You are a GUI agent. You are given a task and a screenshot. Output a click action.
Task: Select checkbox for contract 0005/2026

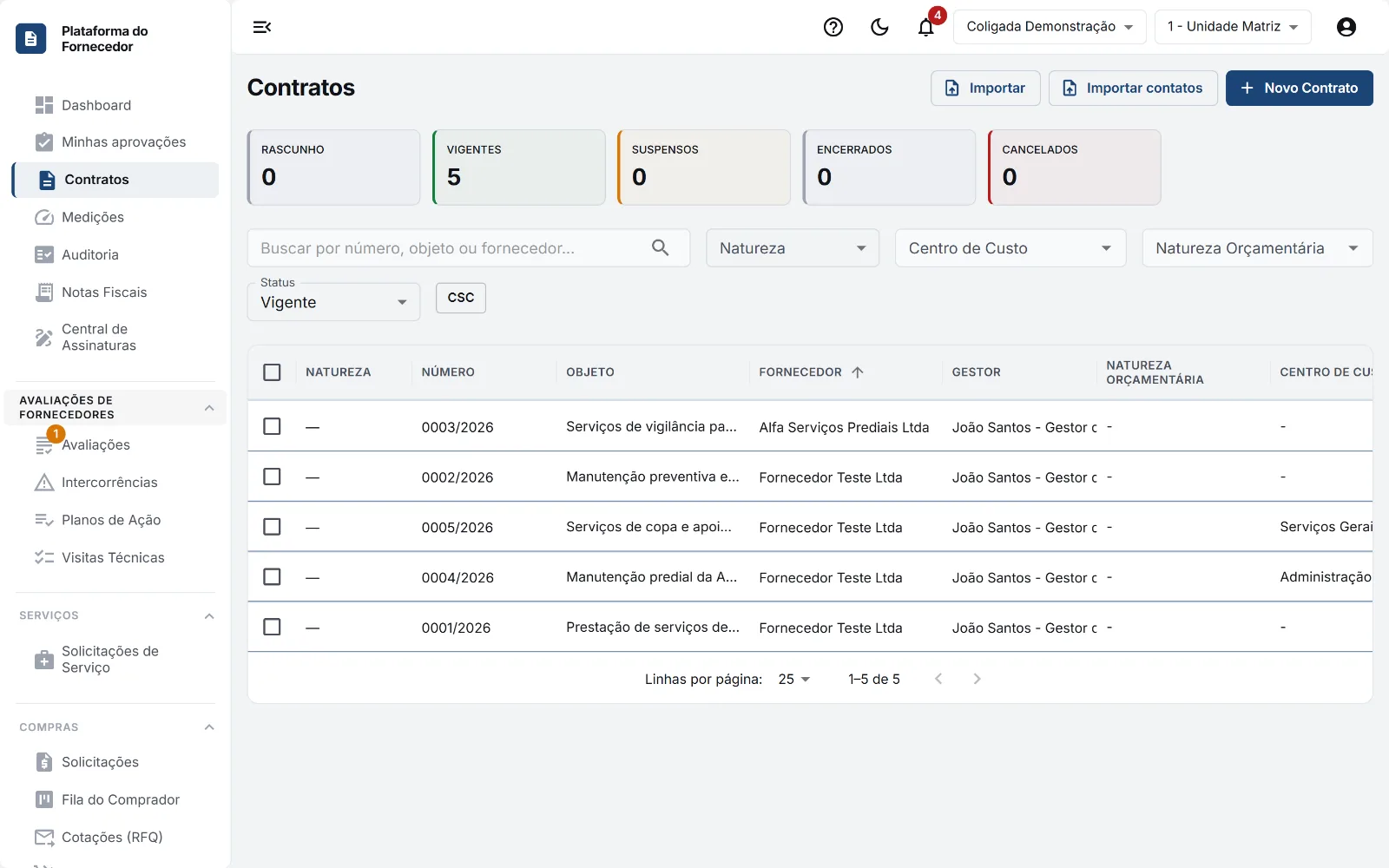[x=272, y=527]
